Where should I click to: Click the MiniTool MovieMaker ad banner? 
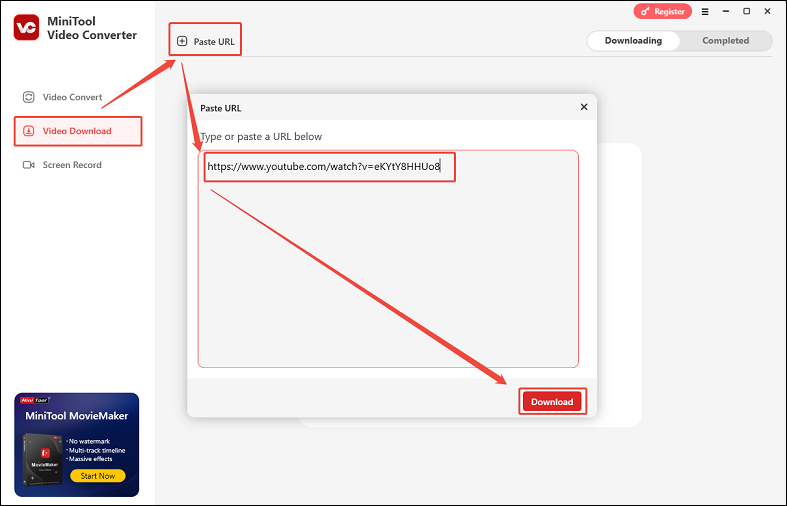76,445
